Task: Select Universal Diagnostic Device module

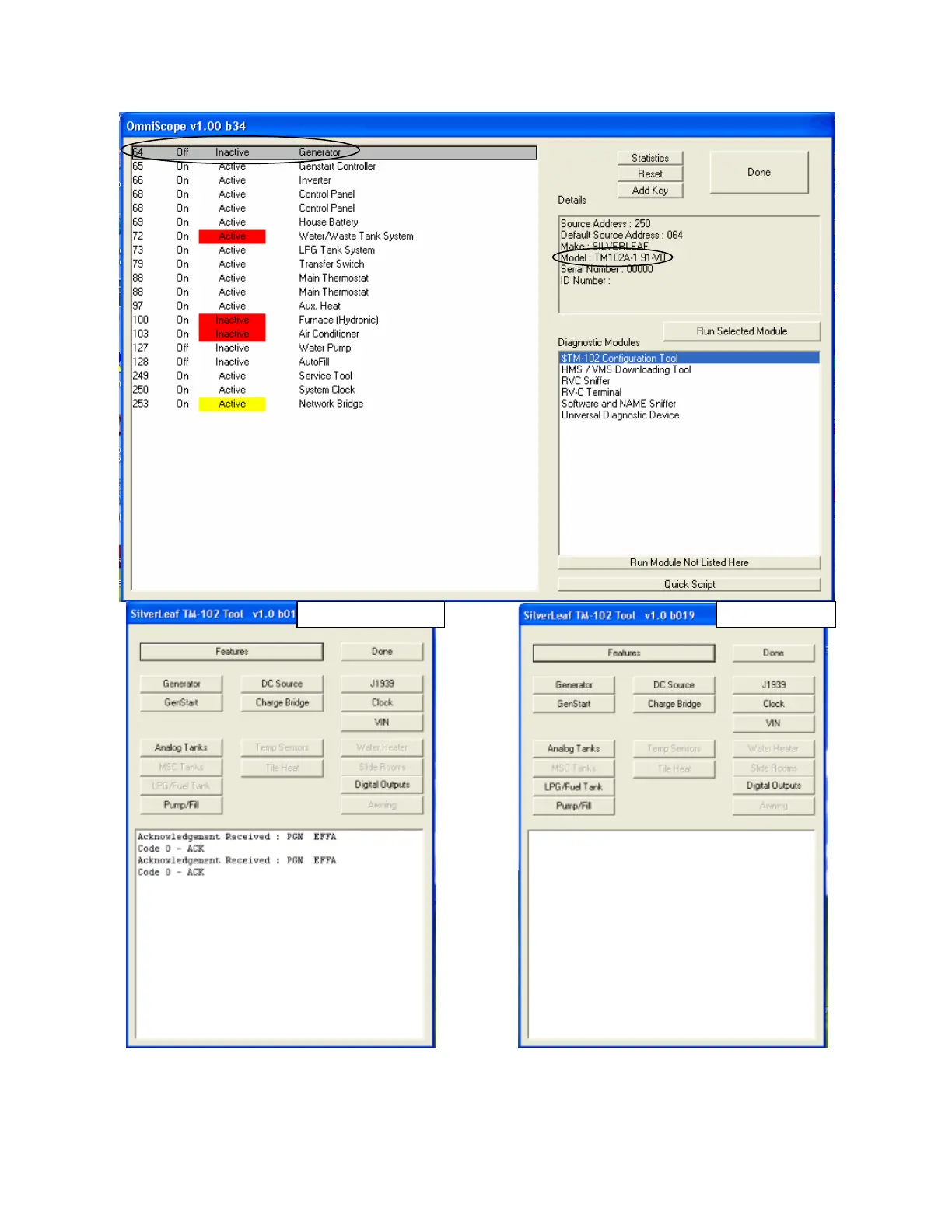Action: pos(689,415)
